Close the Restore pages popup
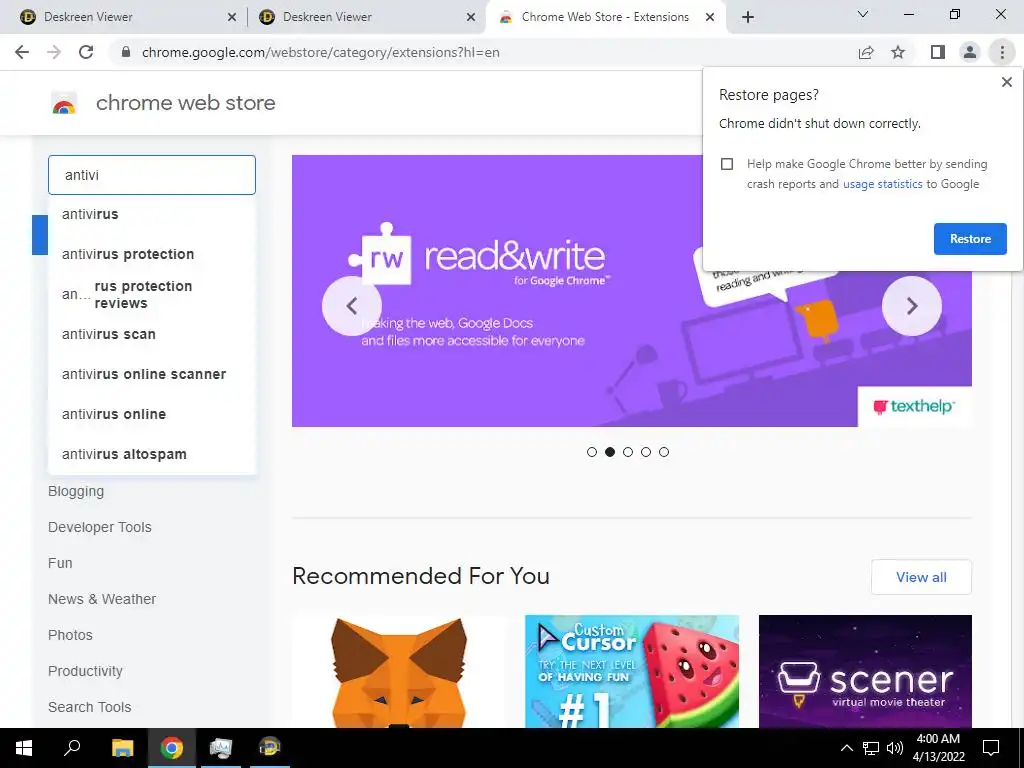The image size is (1024, 768). [x=1006, y=82]
